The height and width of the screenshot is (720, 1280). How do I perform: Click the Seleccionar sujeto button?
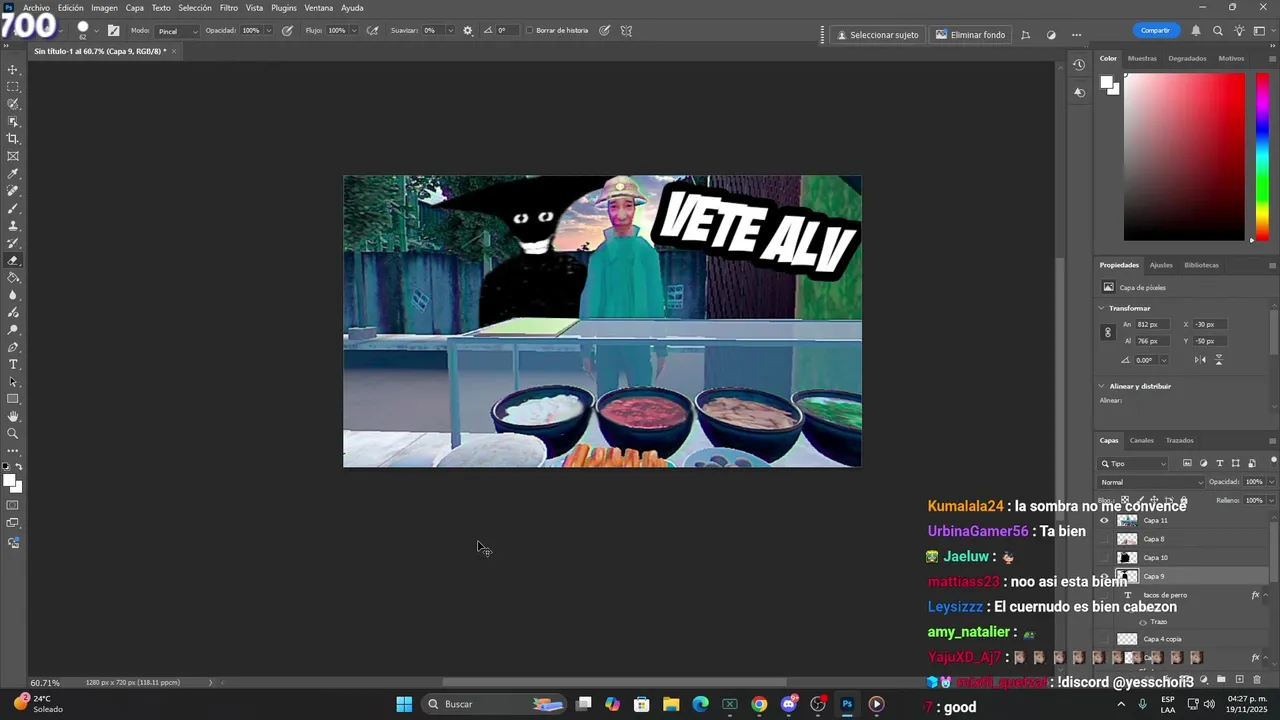tap(878, 35)
